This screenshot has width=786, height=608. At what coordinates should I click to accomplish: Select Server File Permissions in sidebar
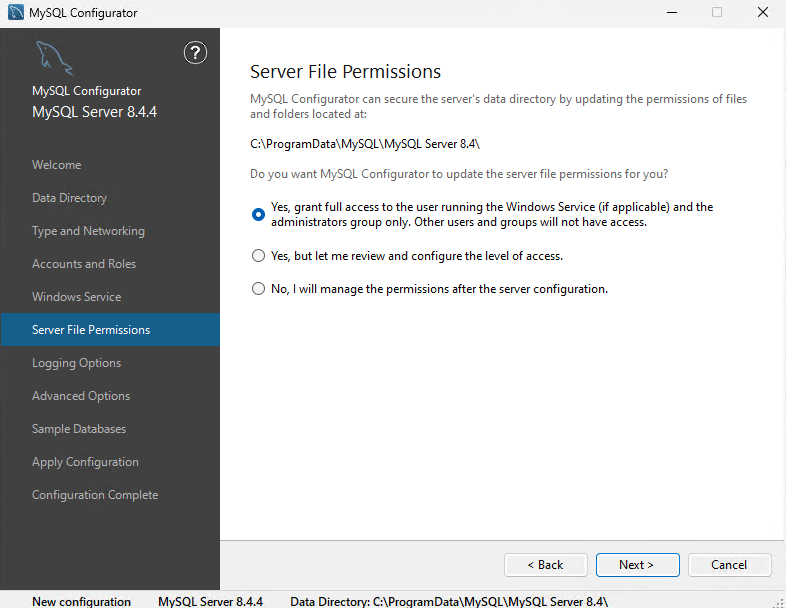[110, 329]
